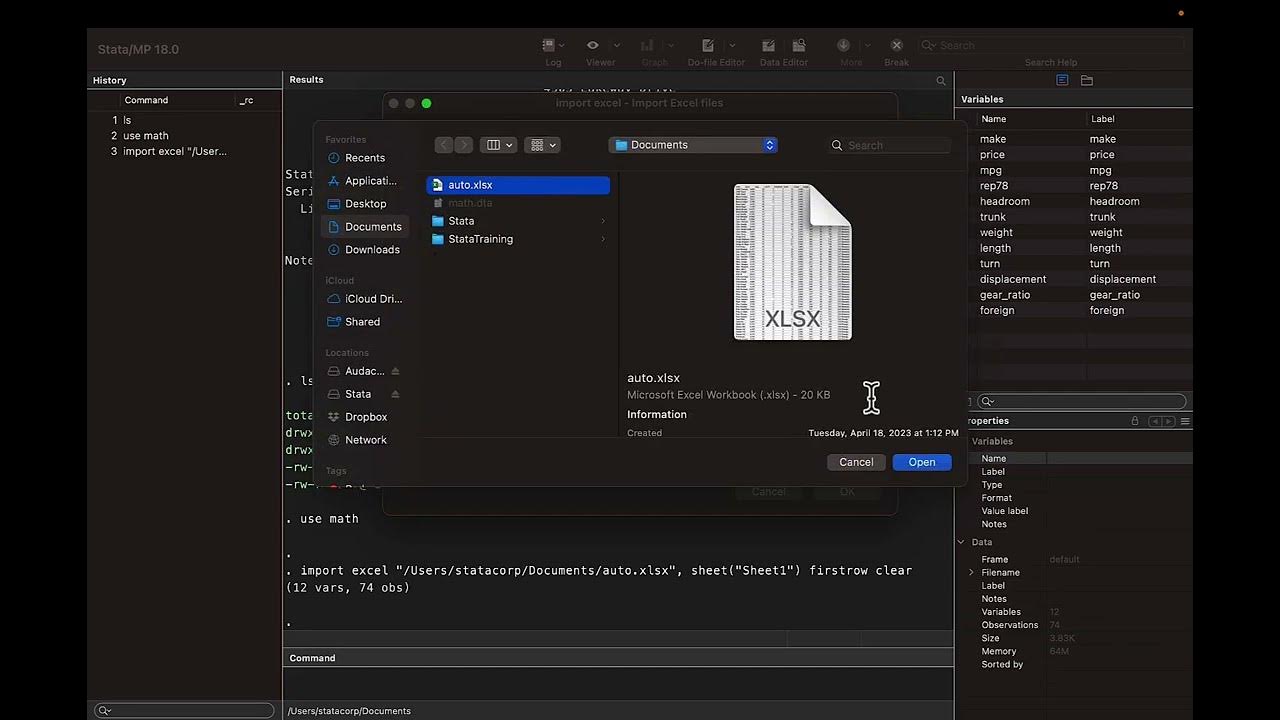Screen dimensions: 1280x720
Task: Click the greyed-out math.dta file
Action: coord(518,203)
